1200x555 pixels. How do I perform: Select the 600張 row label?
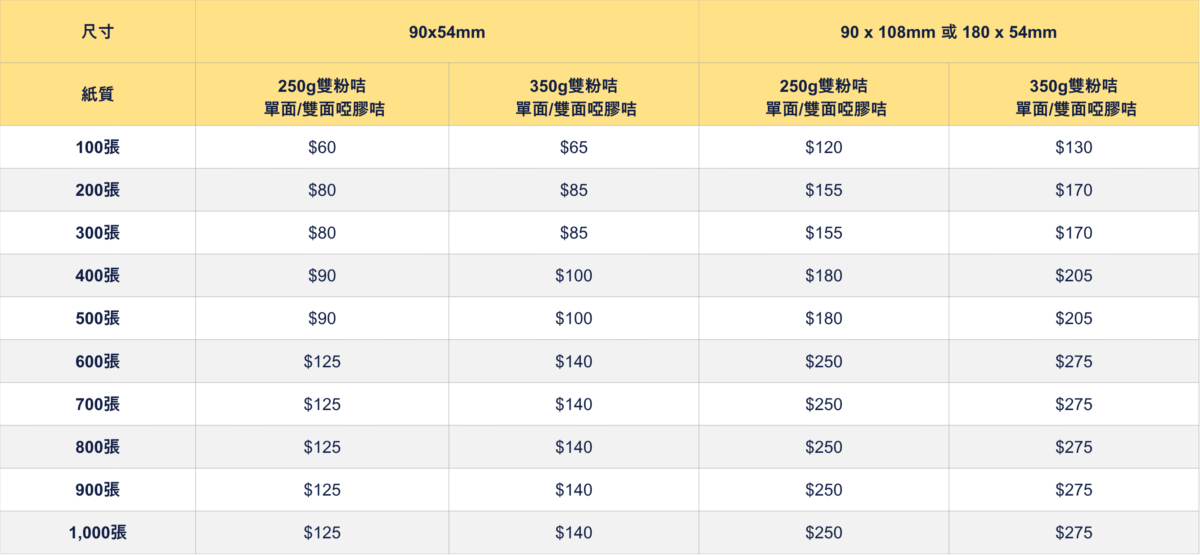pos(97,362)
